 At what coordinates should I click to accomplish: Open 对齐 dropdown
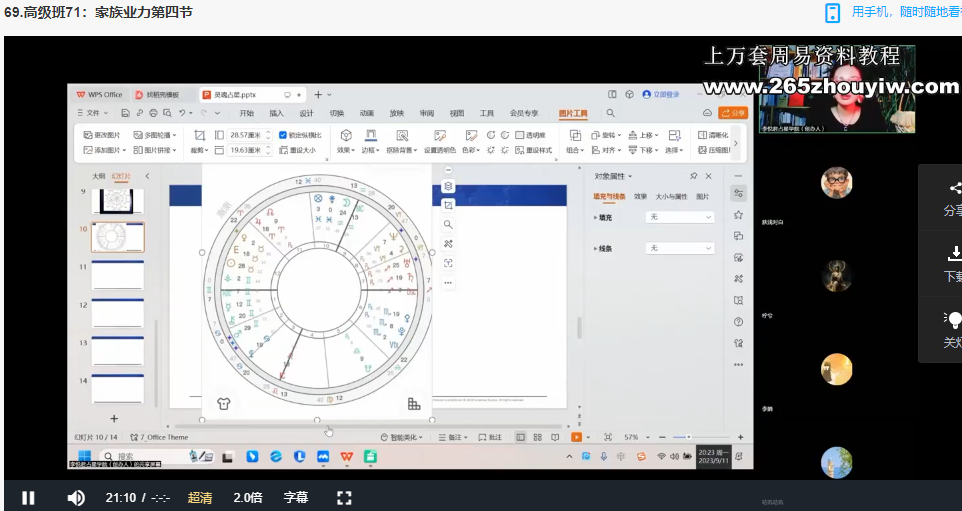606,150
